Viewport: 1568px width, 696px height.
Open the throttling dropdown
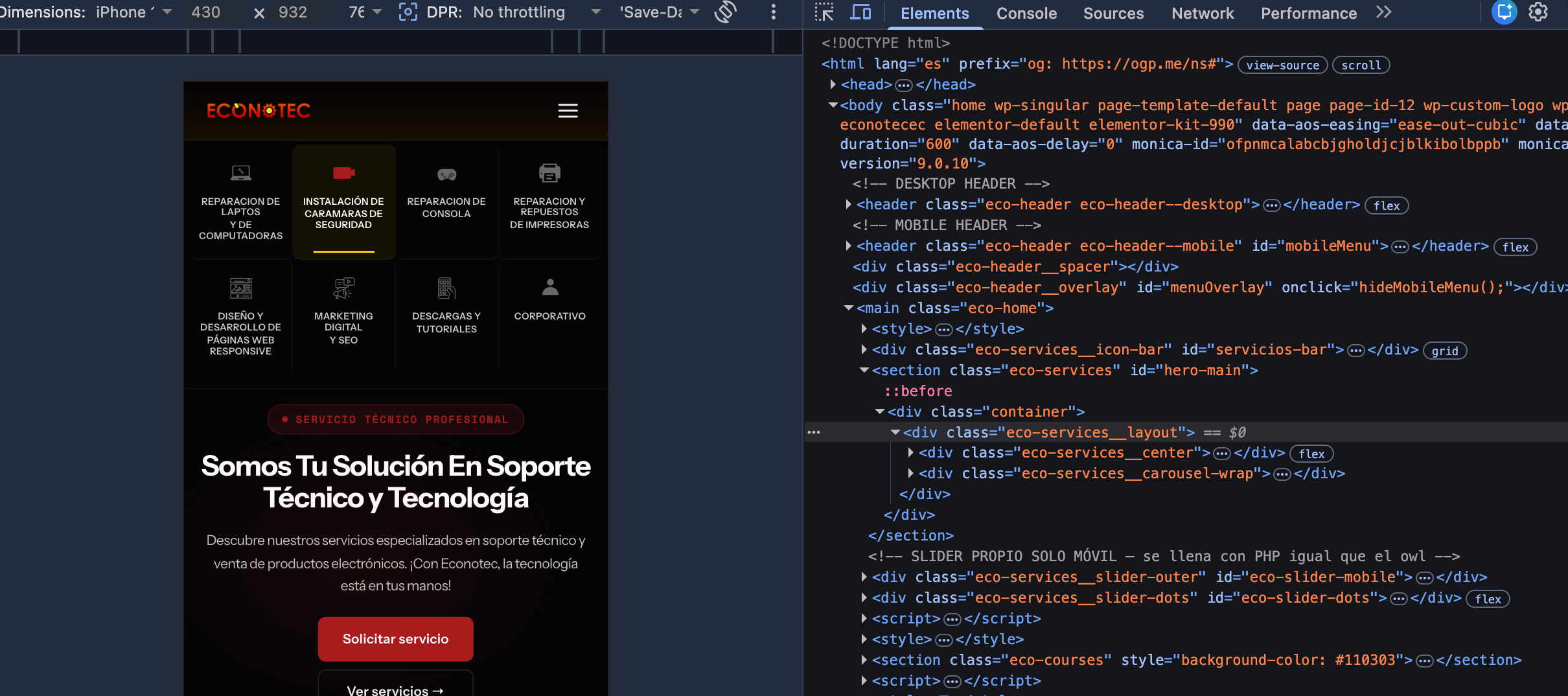(x=536, y=12)
